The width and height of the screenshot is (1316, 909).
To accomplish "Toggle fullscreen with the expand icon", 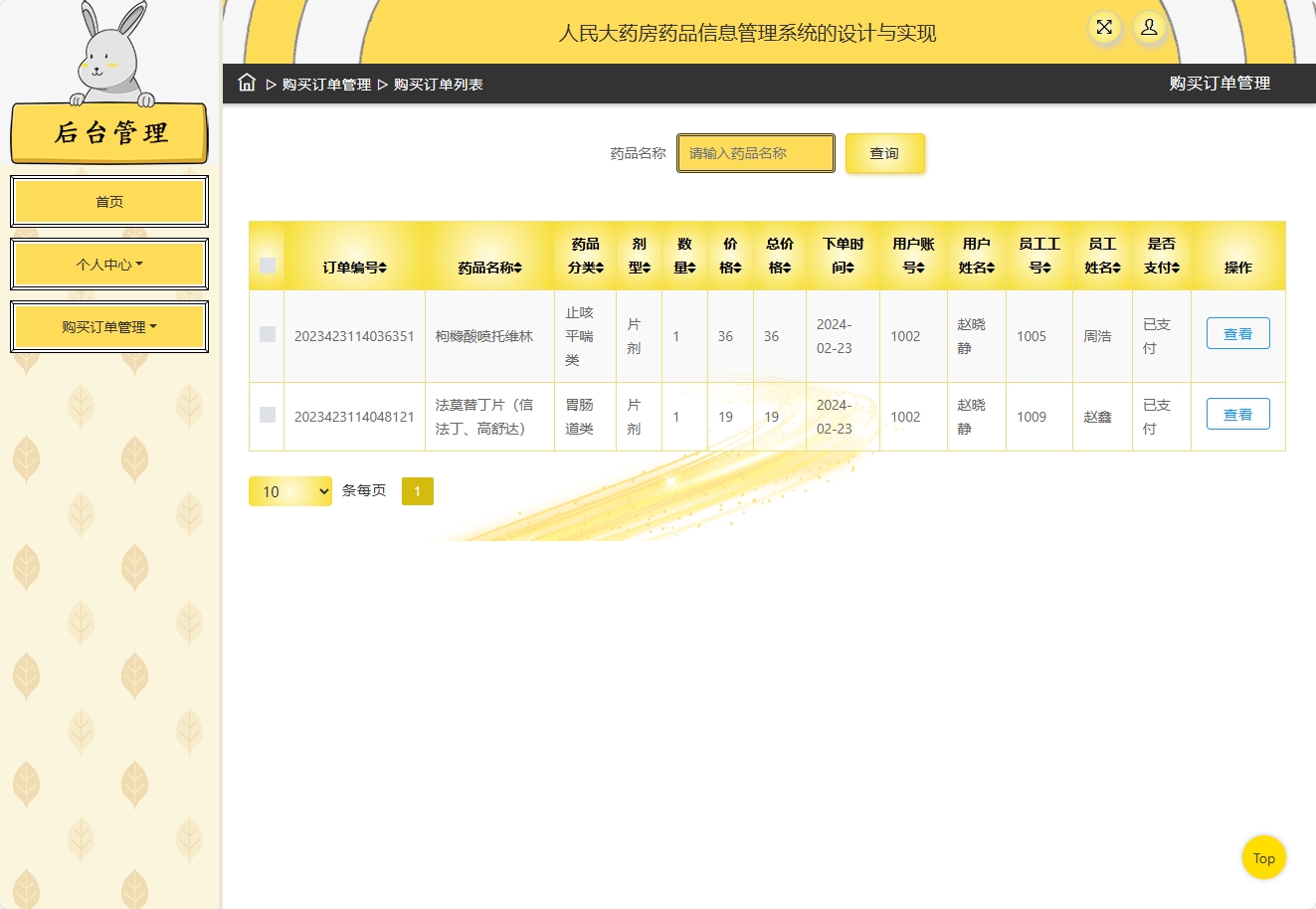I will (1104, 28).
